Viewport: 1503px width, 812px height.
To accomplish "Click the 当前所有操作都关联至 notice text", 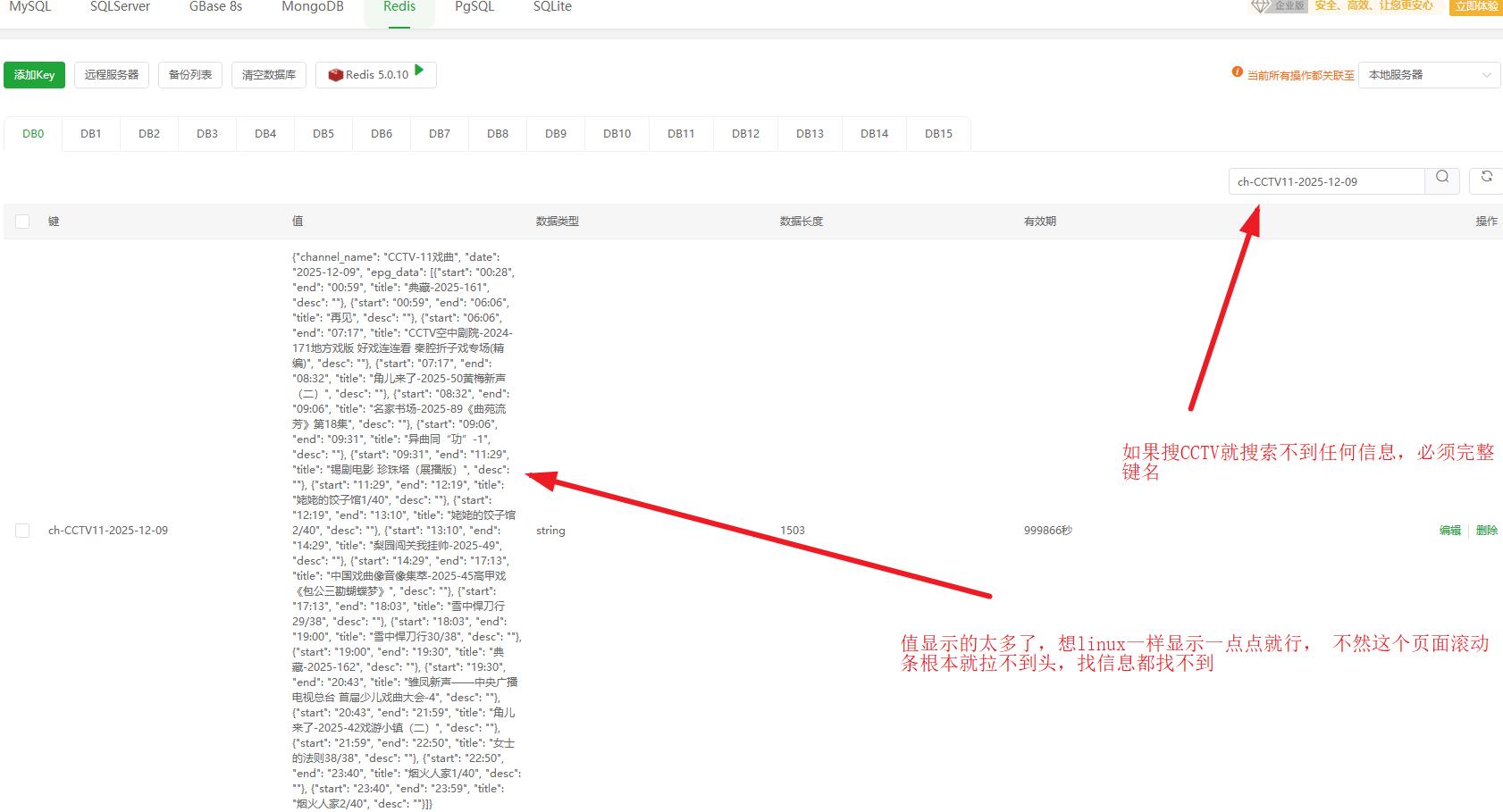I will pos(1301,76).
